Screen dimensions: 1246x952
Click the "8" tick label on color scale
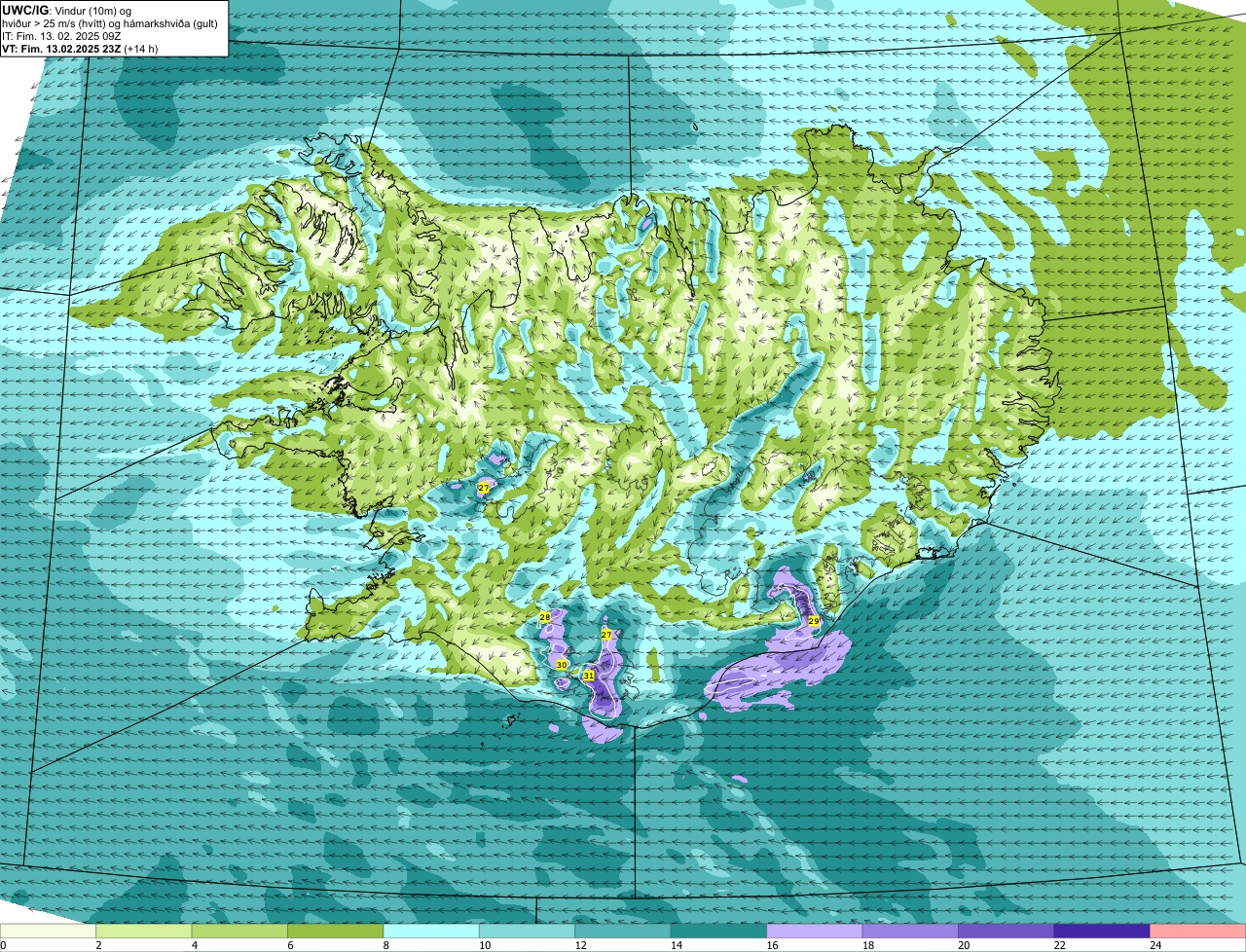pyautogui.click(x=385, y=945)
